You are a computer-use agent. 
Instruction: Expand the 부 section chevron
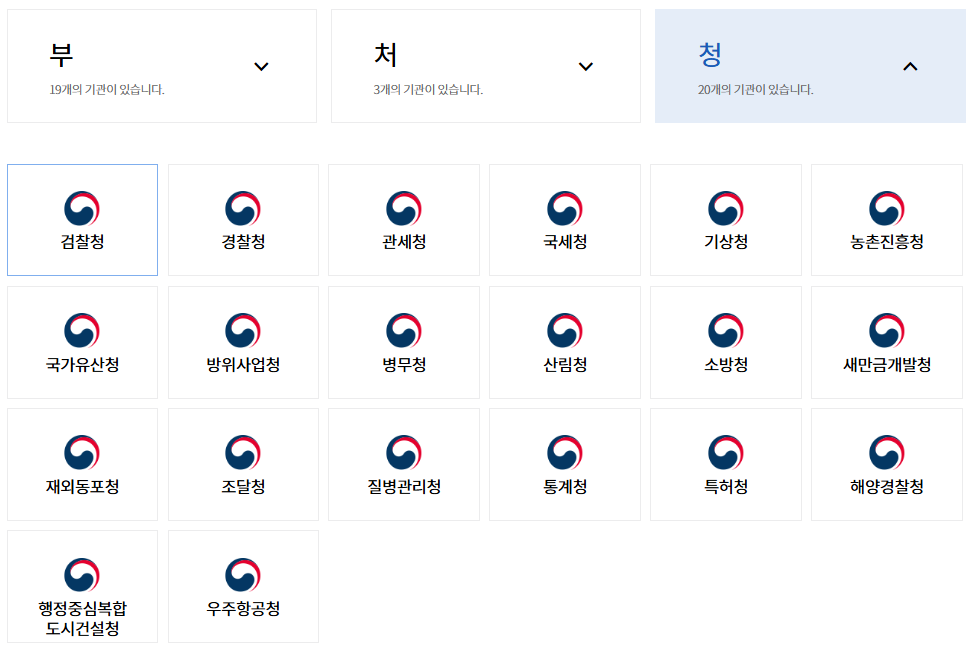262,67
